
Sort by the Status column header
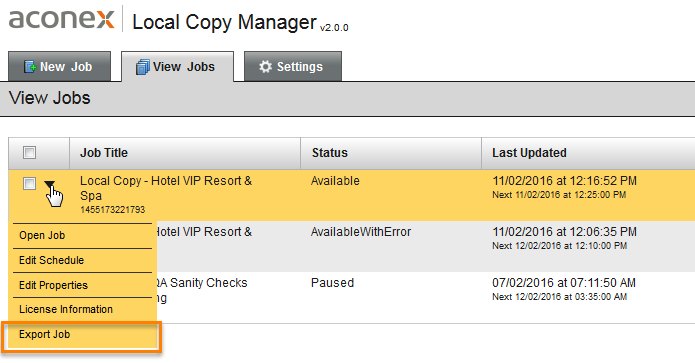(x=391, y=153)
